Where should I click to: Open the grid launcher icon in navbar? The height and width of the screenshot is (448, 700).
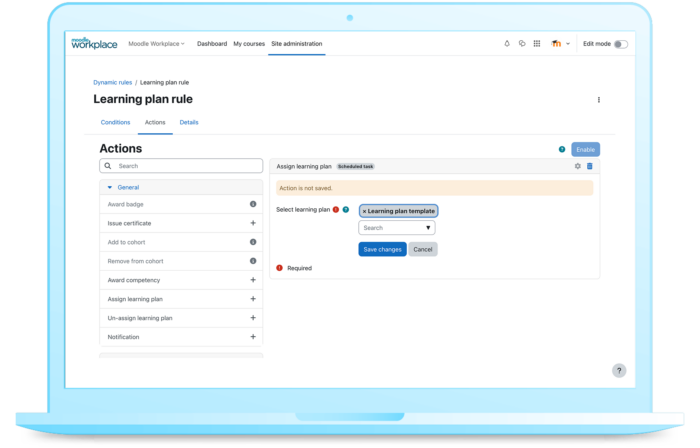[x=537, y=44]
